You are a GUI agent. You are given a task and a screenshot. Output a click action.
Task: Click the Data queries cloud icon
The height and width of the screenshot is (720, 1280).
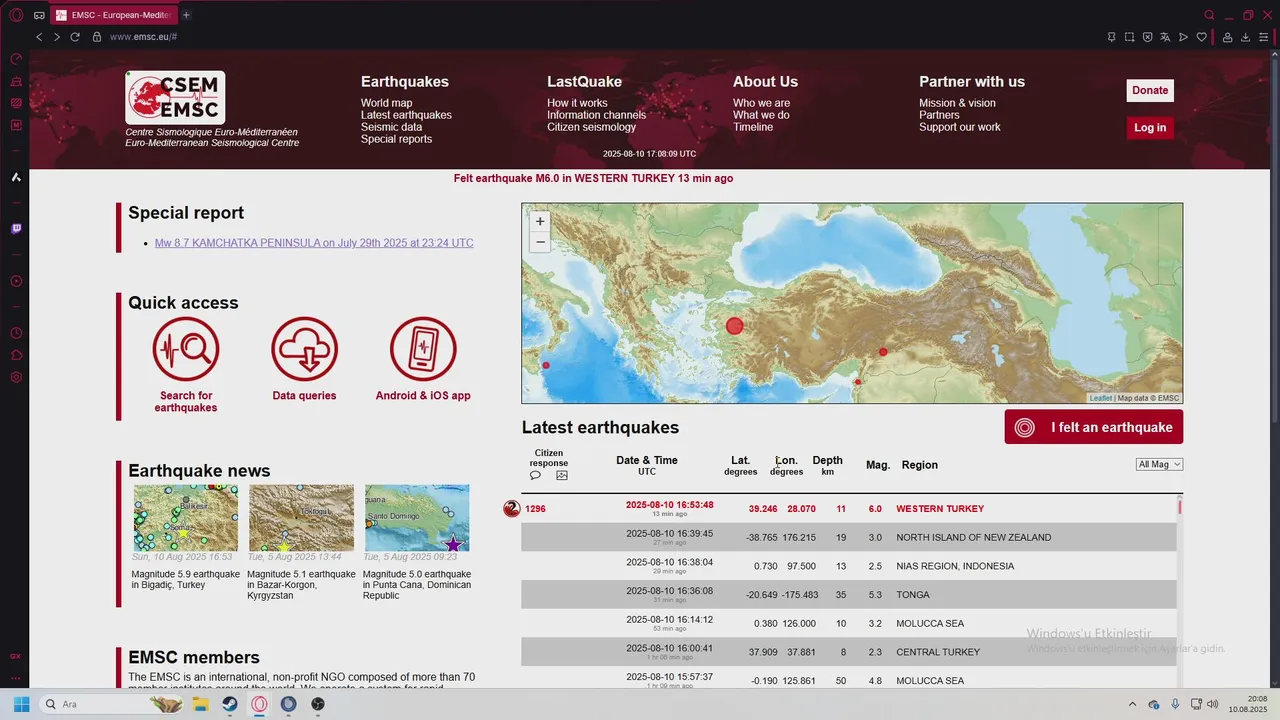[x=304, y=350]
